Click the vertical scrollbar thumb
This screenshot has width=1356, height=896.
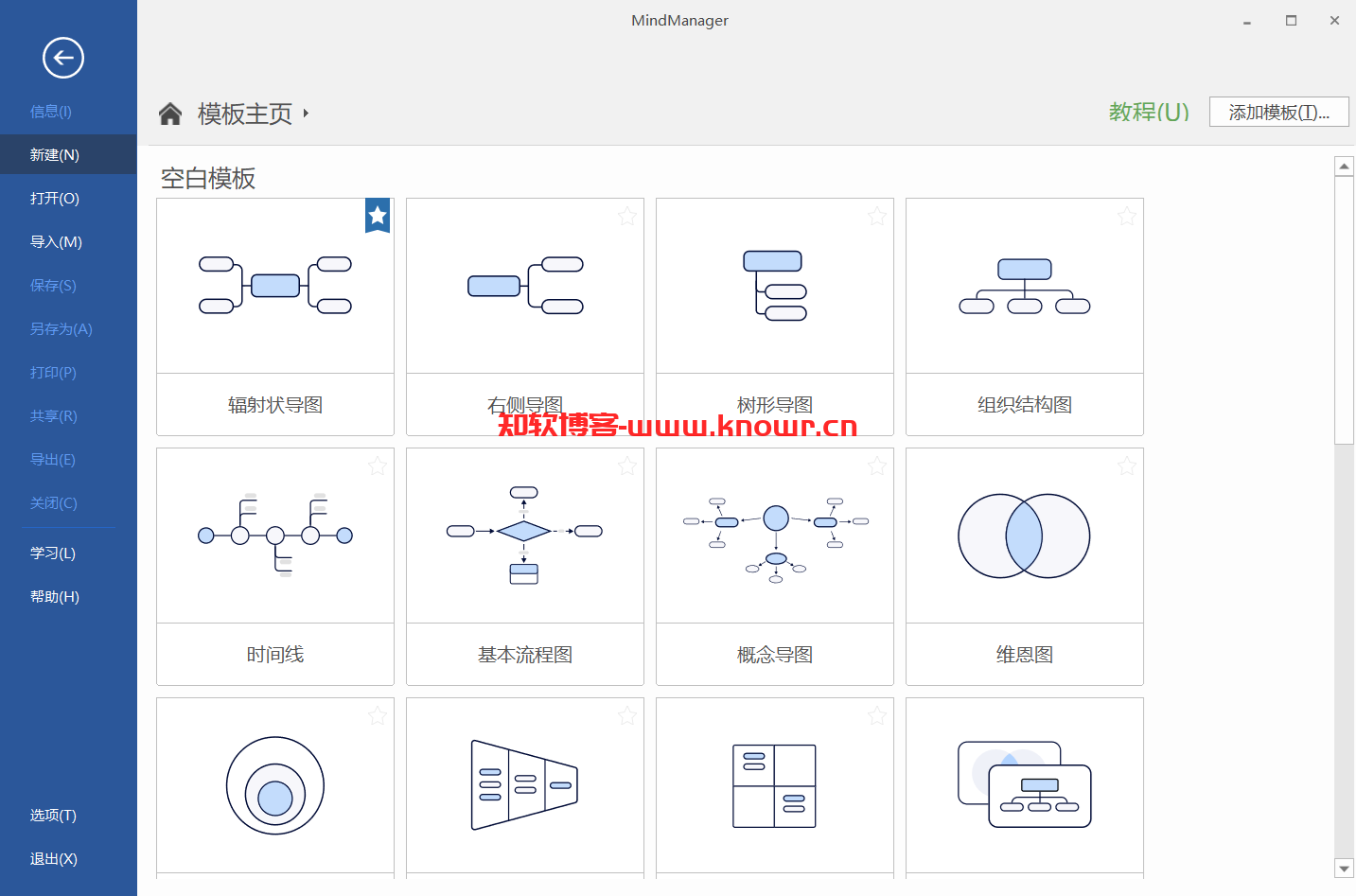[x=1344, y=309]
